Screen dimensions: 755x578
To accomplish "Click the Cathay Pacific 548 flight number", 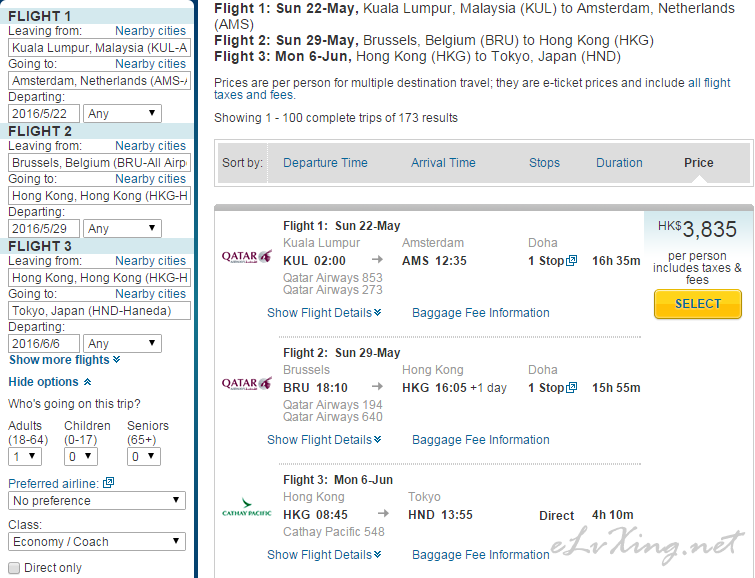I will tap(334, 532).
